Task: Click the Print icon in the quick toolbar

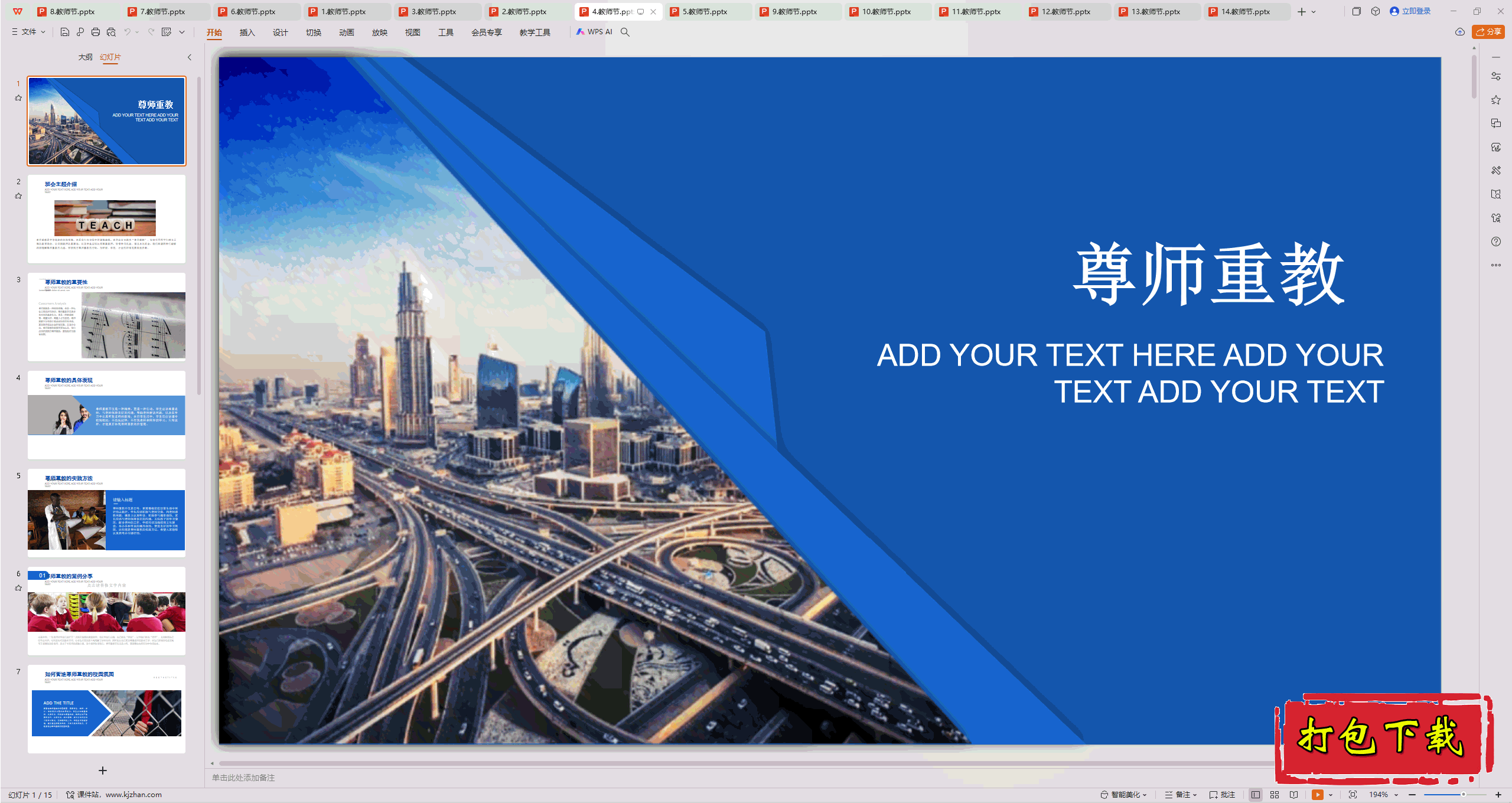Action: [96, 32]
